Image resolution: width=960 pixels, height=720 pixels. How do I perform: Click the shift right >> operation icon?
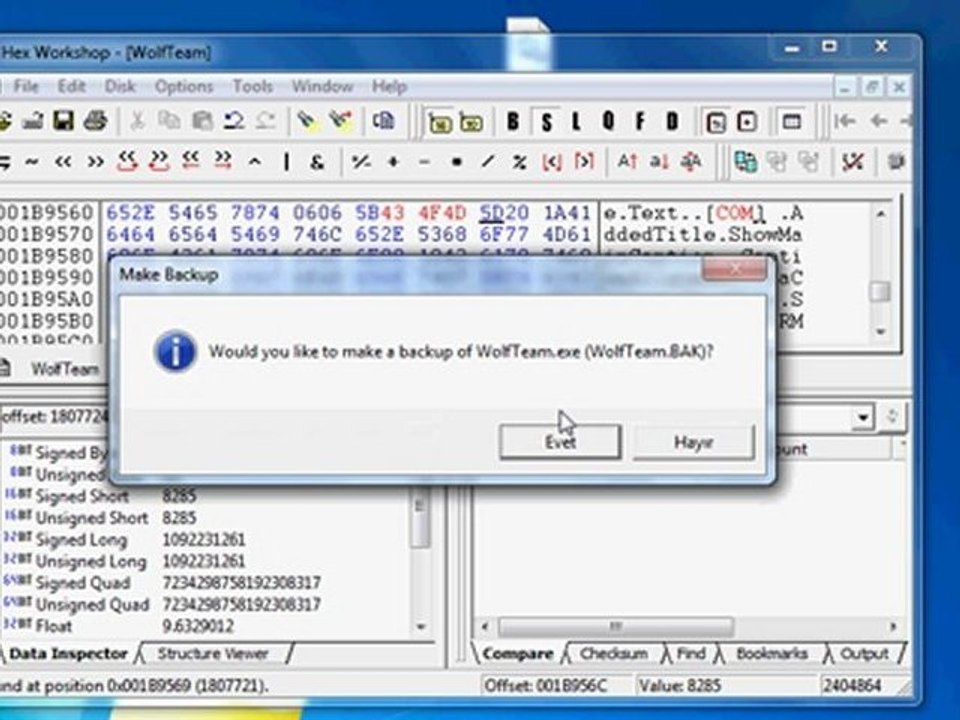(96, 162)
